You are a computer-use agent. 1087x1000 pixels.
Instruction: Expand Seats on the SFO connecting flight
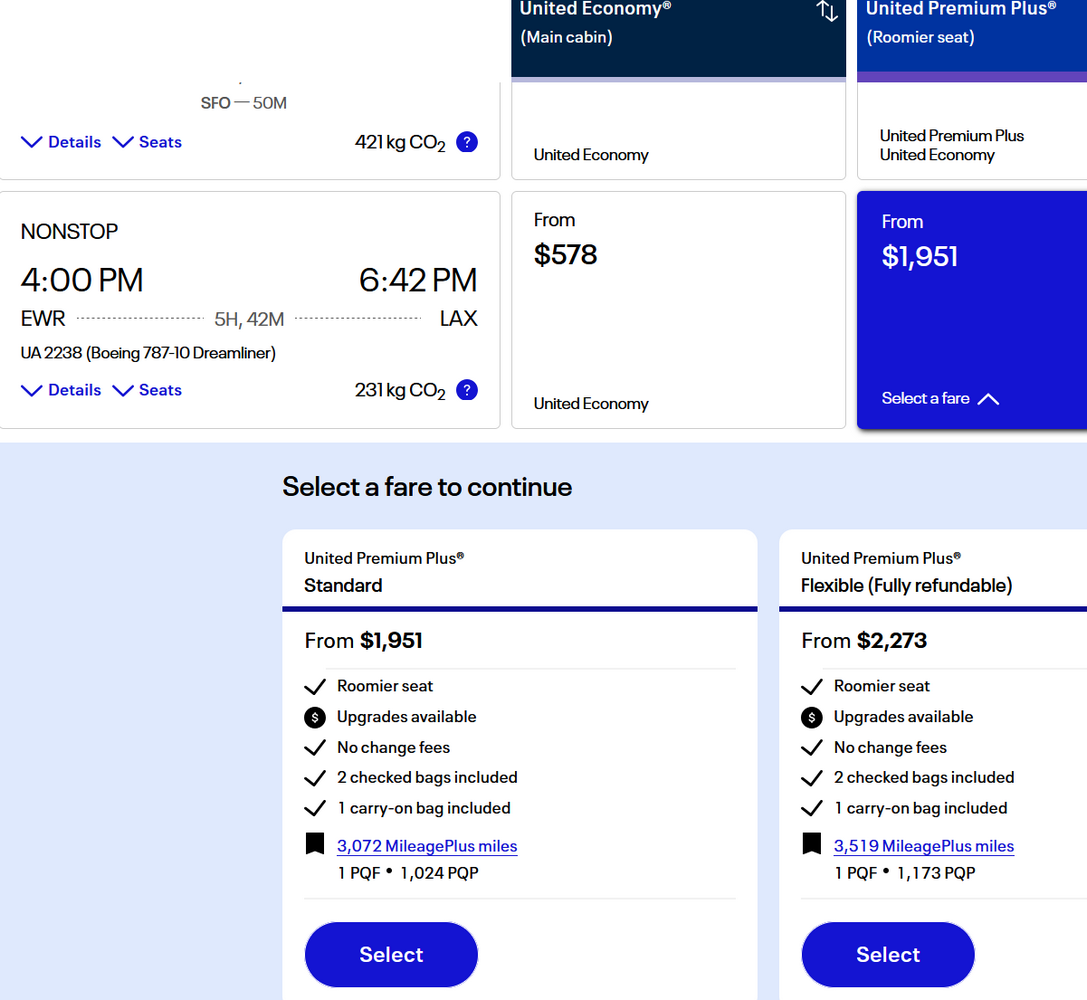(147, 142)
